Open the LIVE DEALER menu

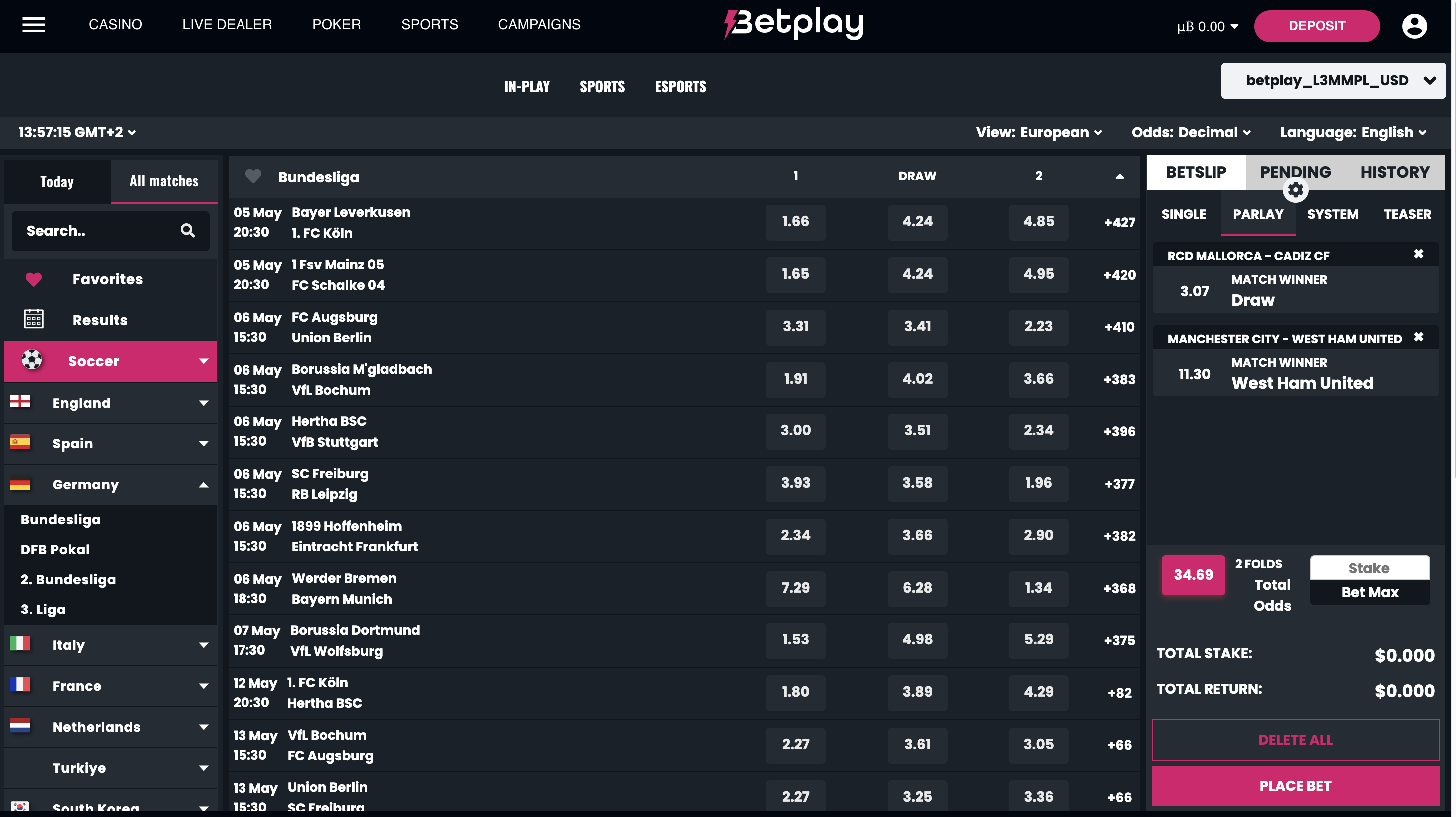coord(227,25)
